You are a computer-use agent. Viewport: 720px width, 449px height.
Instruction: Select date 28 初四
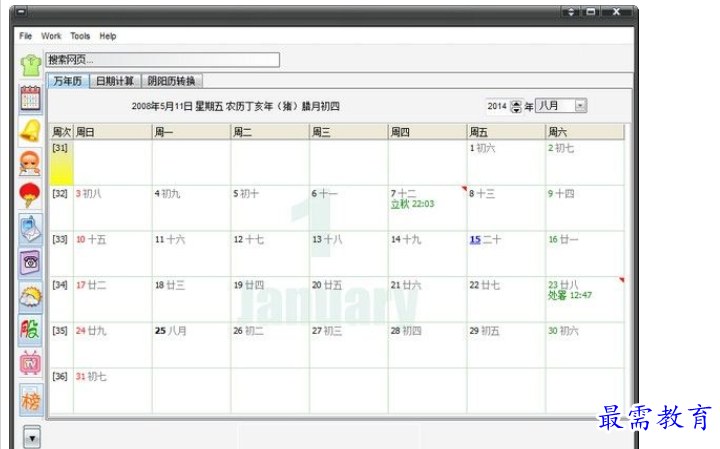pyautogui.click(x=427, y=345)
